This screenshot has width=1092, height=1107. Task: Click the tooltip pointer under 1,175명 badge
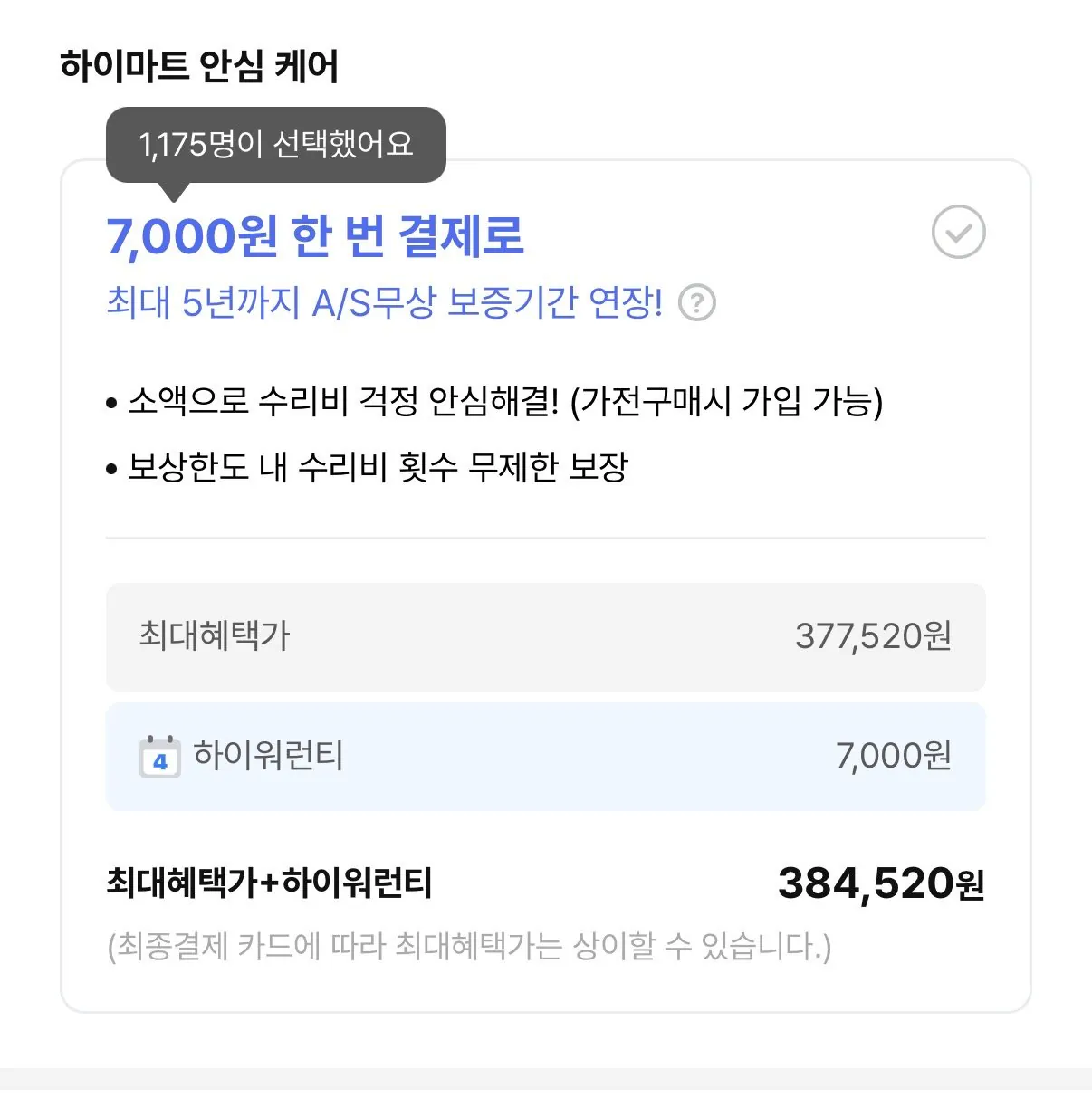(172, 190)
